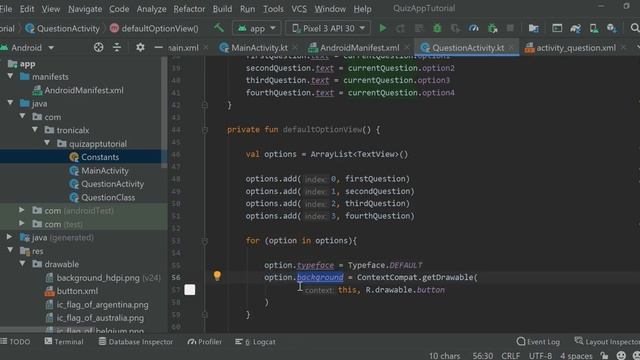Click the stop square toolbar icon

(x=510, y=28)
